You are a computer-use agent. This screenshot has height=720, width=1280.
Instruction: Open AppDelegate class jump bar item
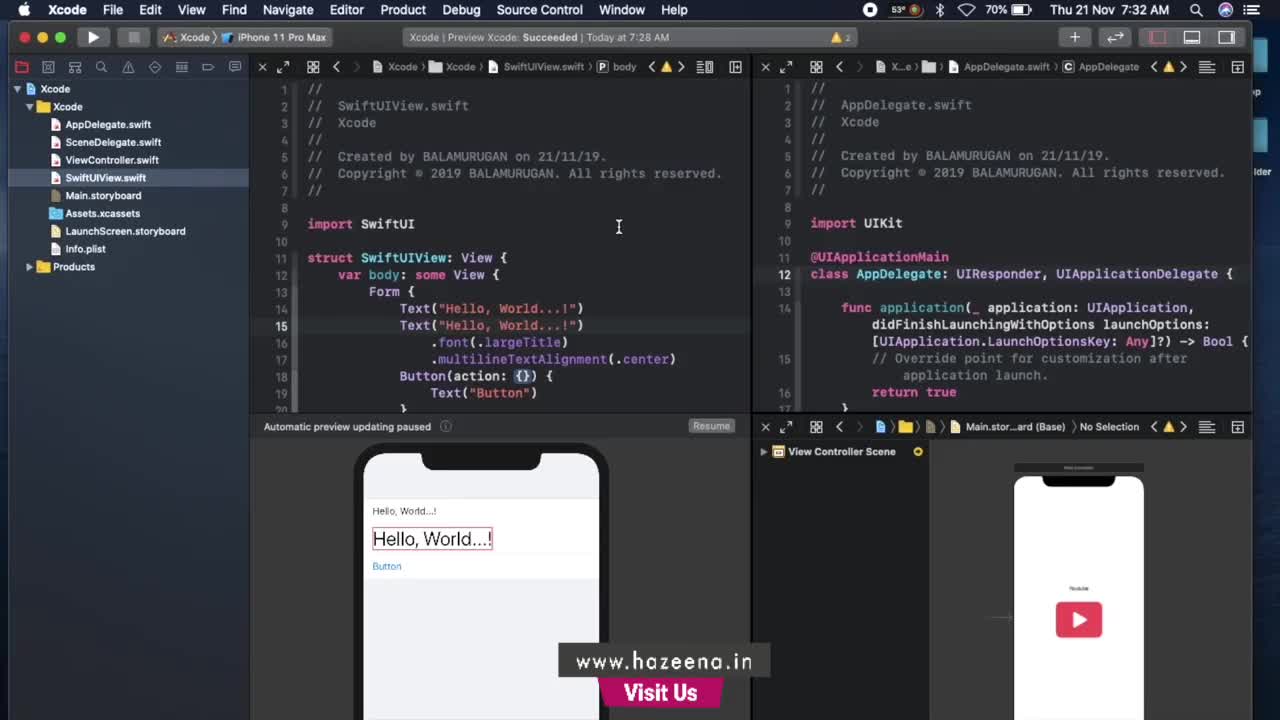coord(1101,67)
